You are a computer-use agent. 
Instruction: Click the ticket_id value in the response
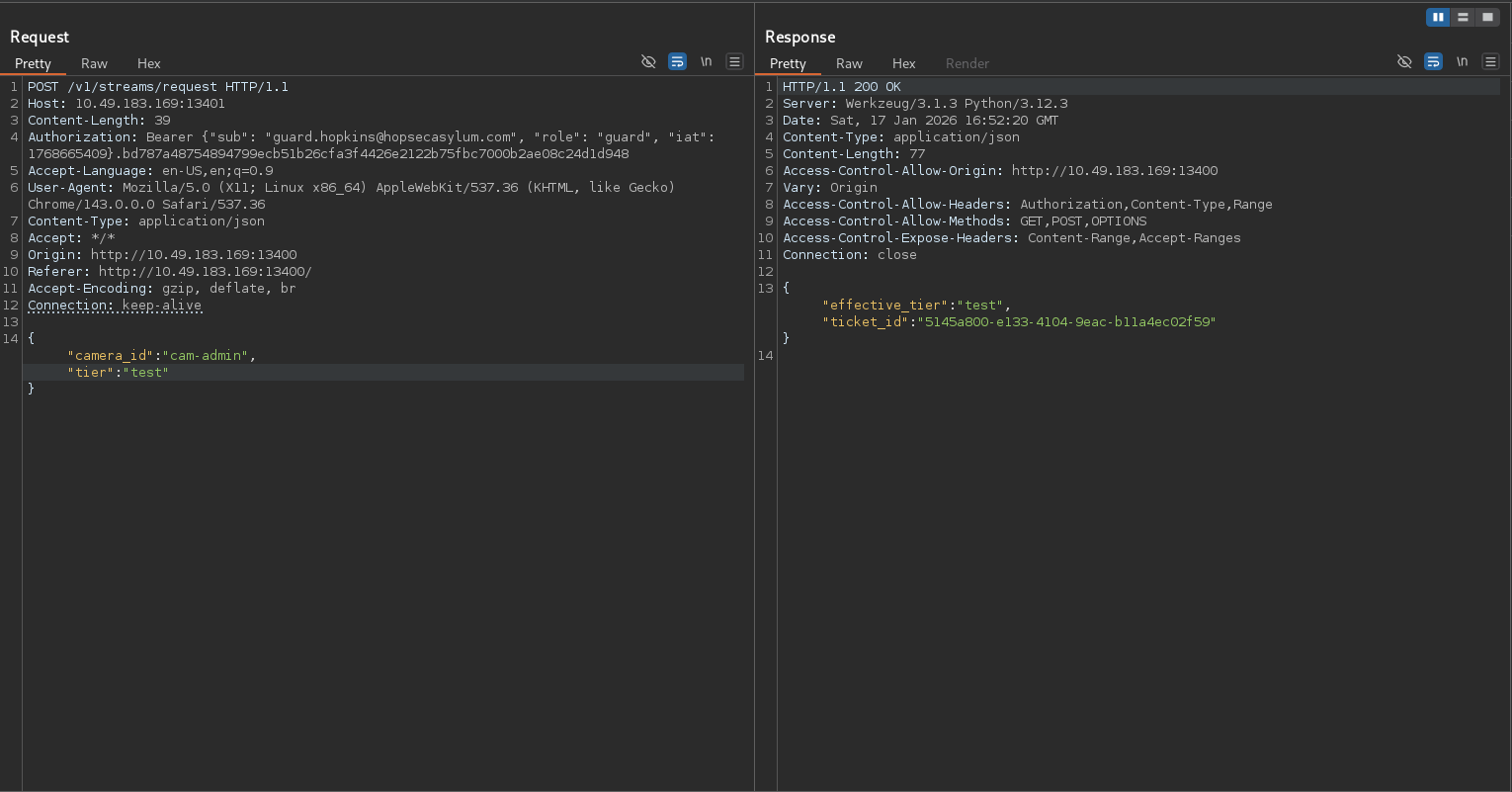pyautogui.click(x=1067, y=321)
